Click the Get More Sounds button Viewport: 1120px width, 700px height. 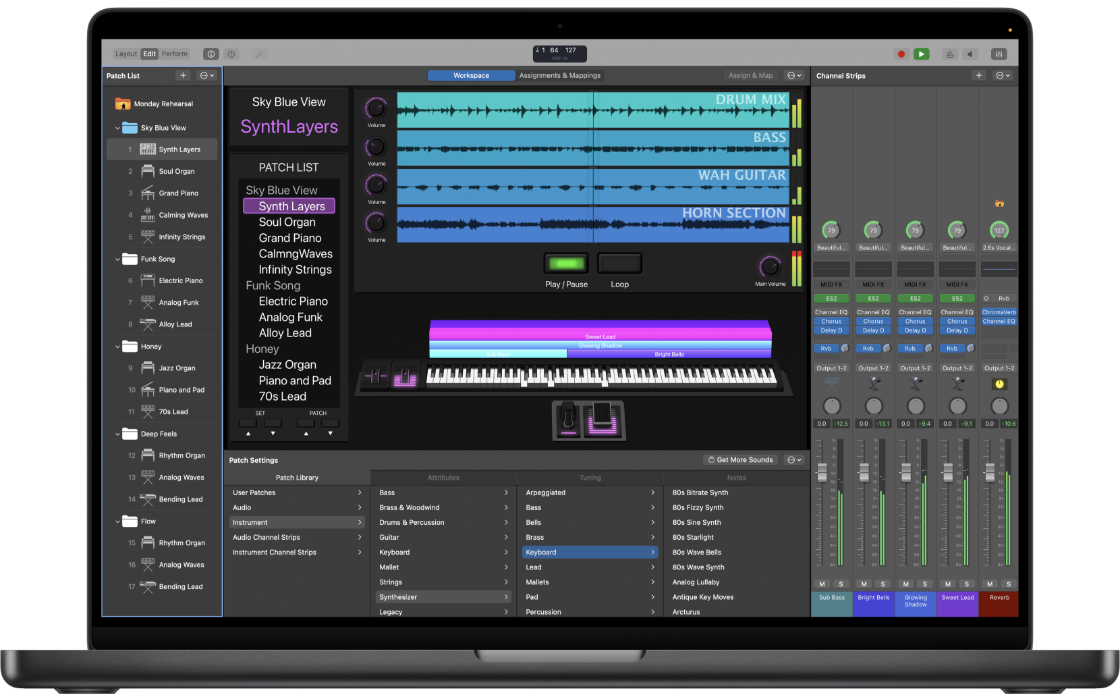pyautogui.click(x=740, y=460)
